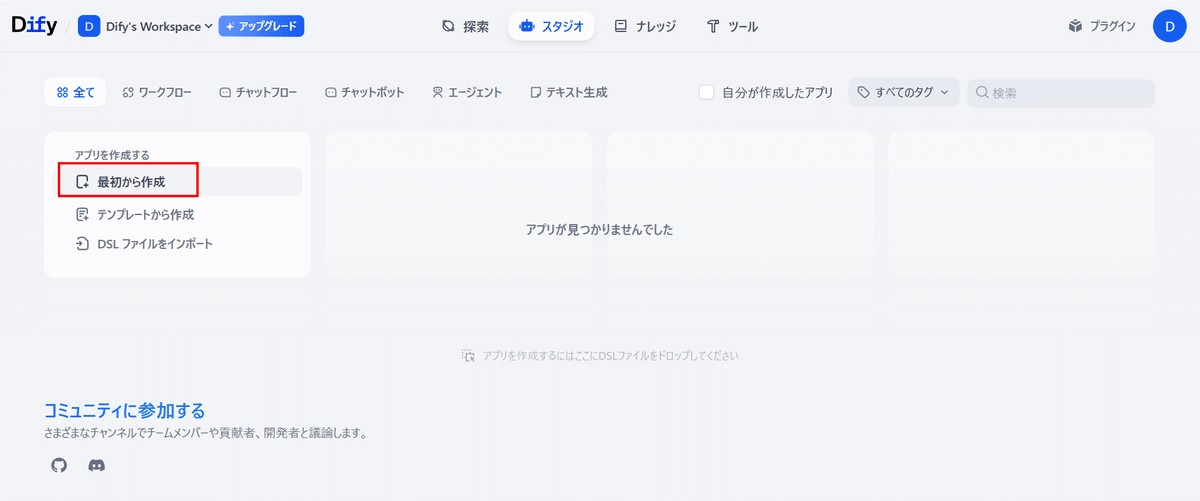Click the magnifier search icon
This screenshot has width=1200, height=501.
point(982,93)
